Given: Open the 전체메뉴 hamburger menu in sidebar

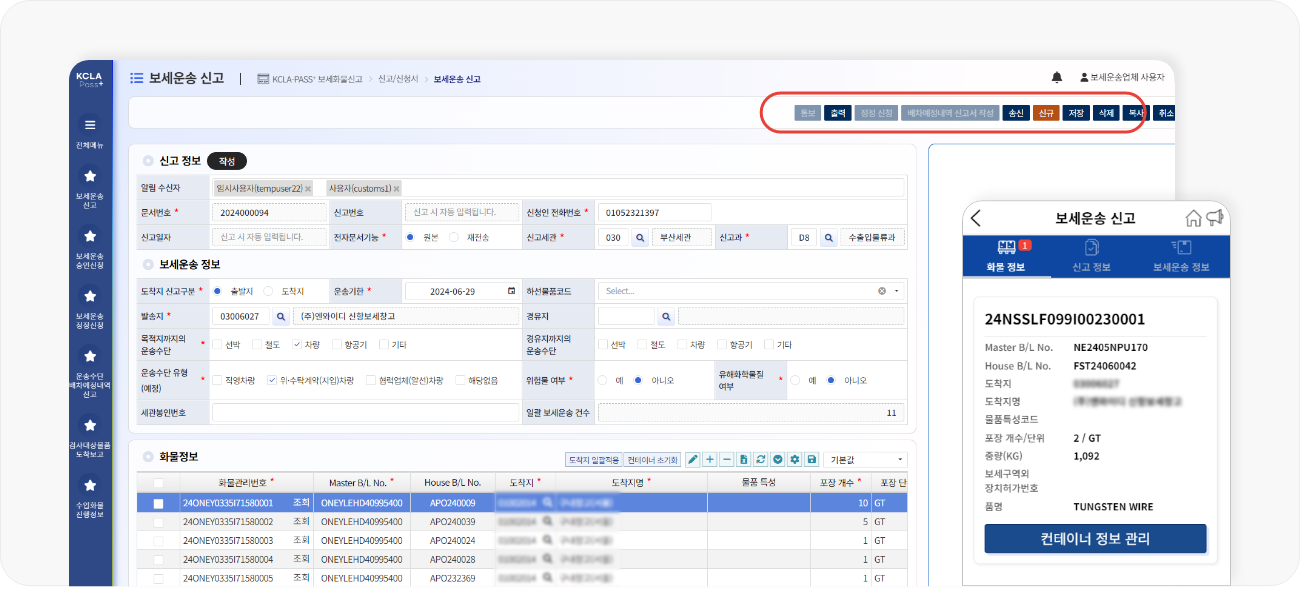Looking at the screenshot, I should [90, 125].
